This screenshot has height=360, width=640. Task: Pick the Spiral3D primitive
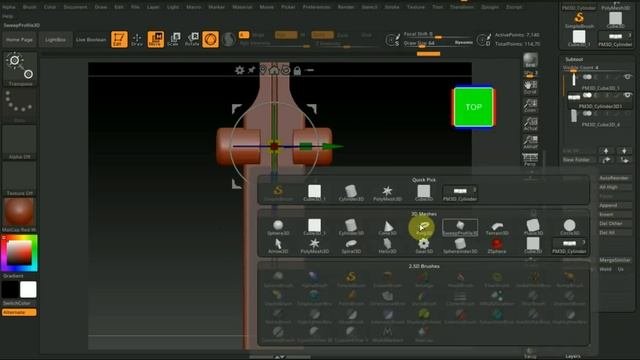click(x=351, y=246)
